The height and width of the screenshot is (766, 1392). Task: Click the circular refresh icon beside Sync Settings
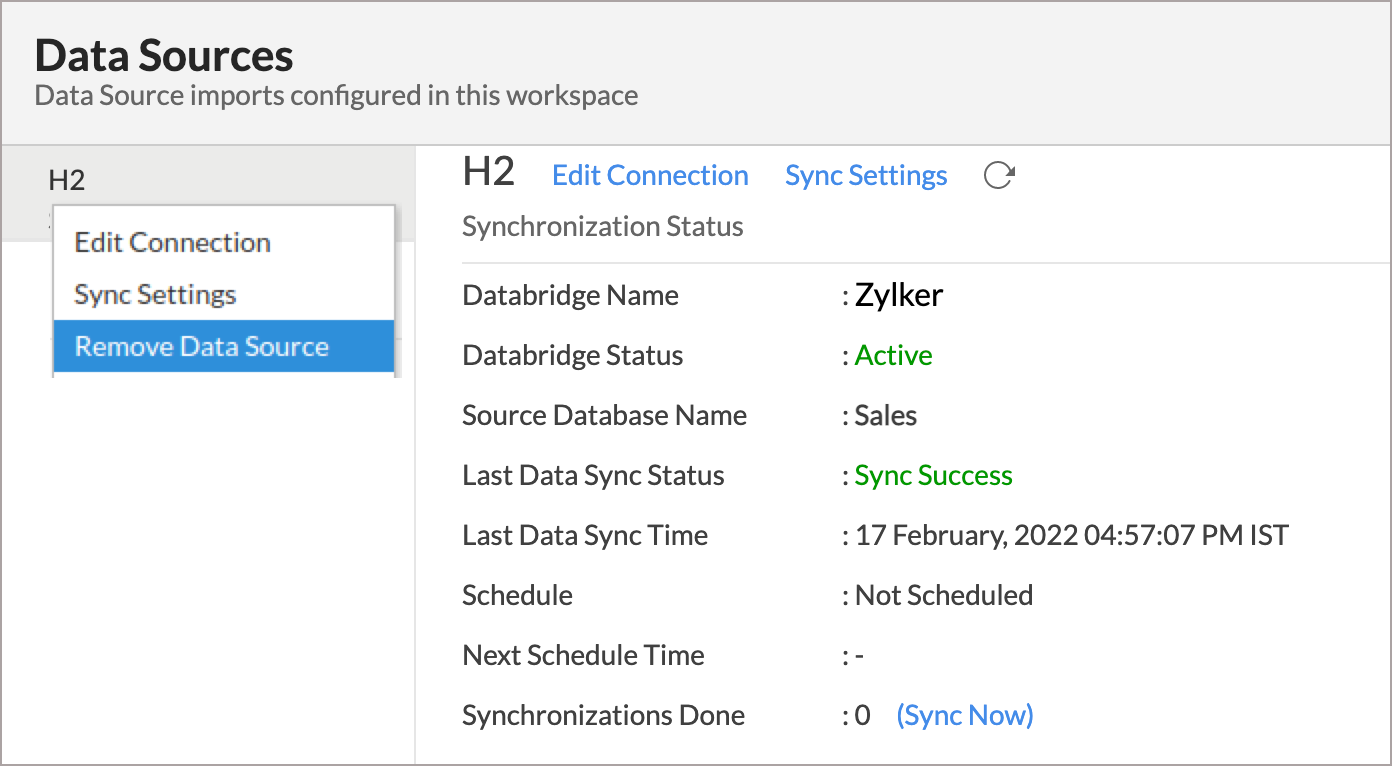tap(998, 173)
